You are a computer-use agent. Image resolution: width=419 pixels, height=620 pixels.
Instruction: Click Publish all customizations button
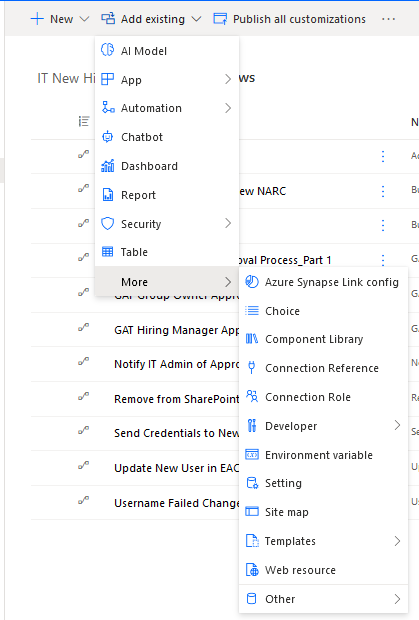point(290,19)
